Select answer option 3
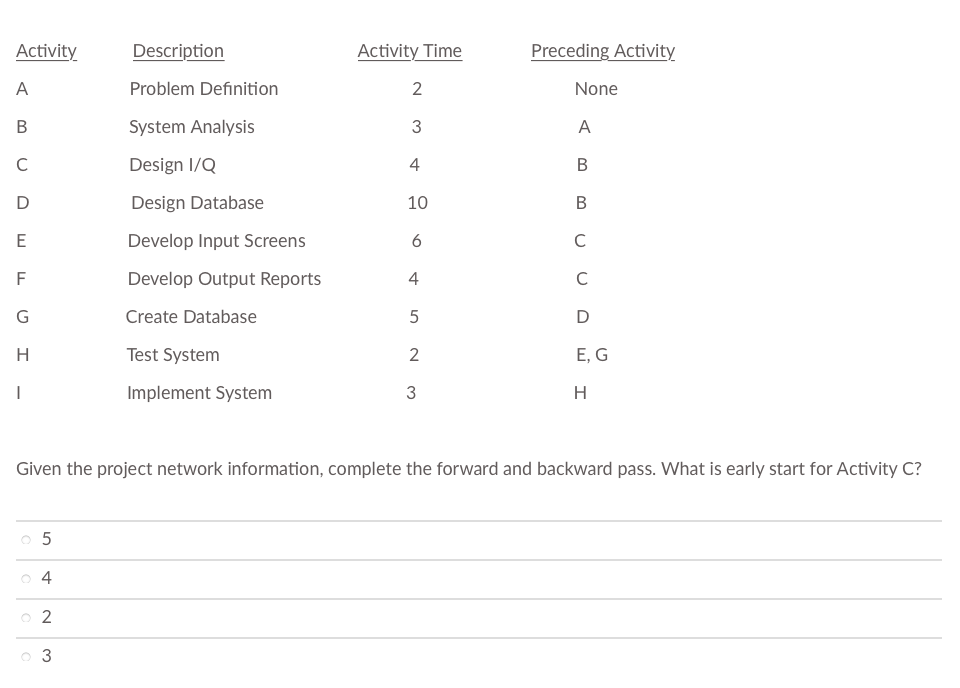 (46, 656)
